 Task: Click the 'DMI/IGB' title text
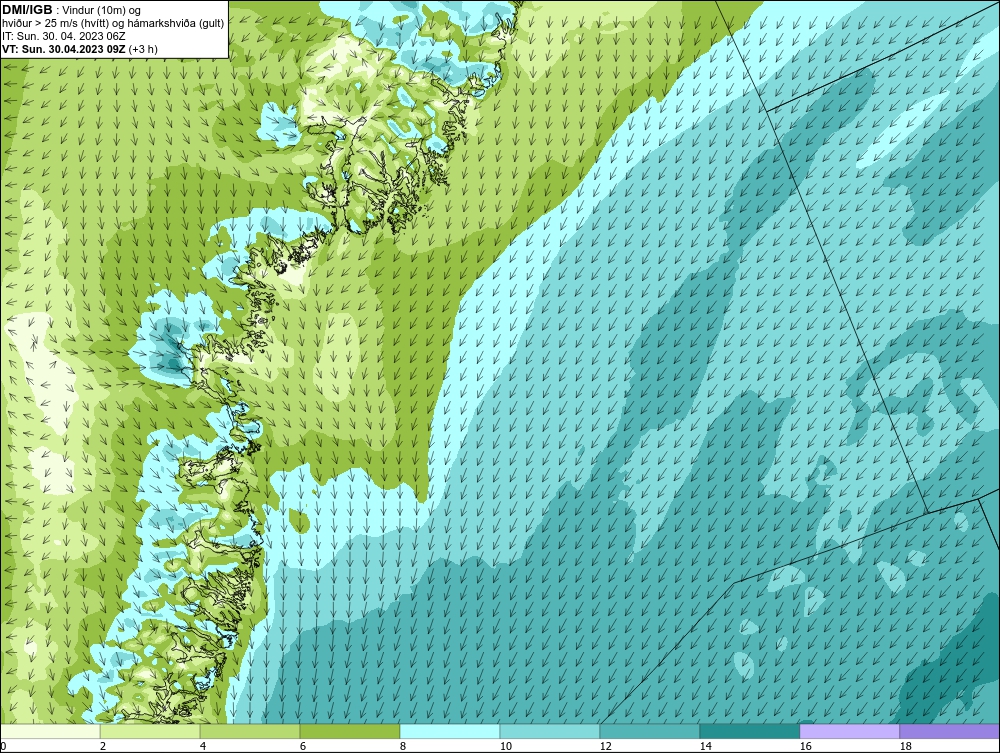coord(27,10)
